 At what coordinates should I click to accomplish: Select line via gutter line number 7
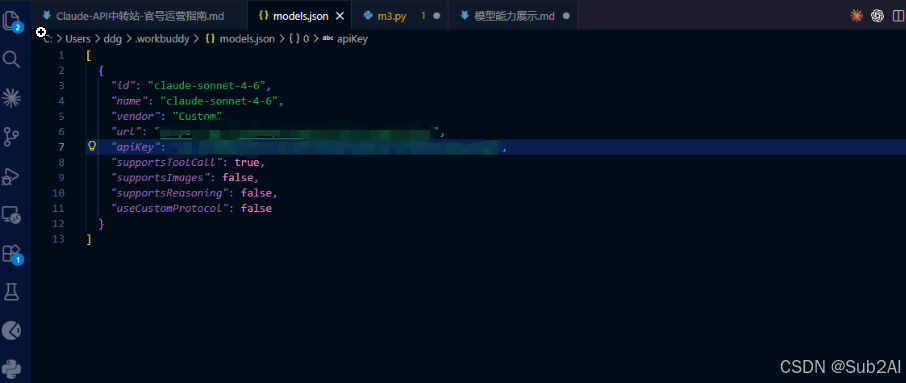point(61,147)
